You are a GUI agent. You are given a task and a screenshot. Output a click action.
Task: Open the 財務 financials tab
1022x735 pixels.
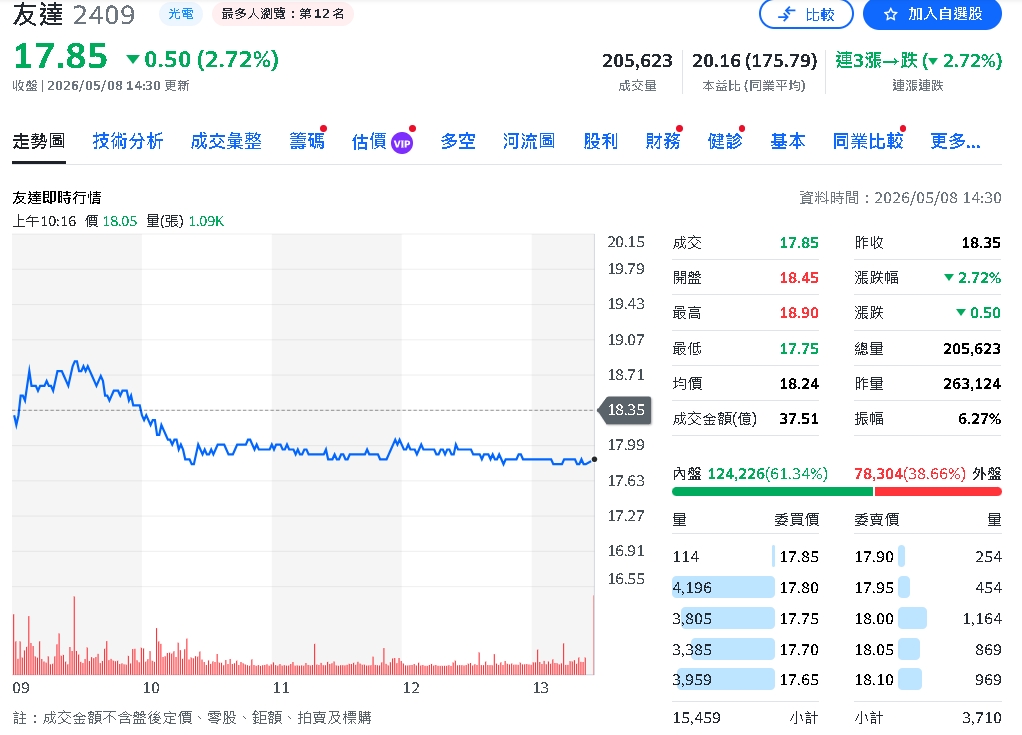pos(663,141)
